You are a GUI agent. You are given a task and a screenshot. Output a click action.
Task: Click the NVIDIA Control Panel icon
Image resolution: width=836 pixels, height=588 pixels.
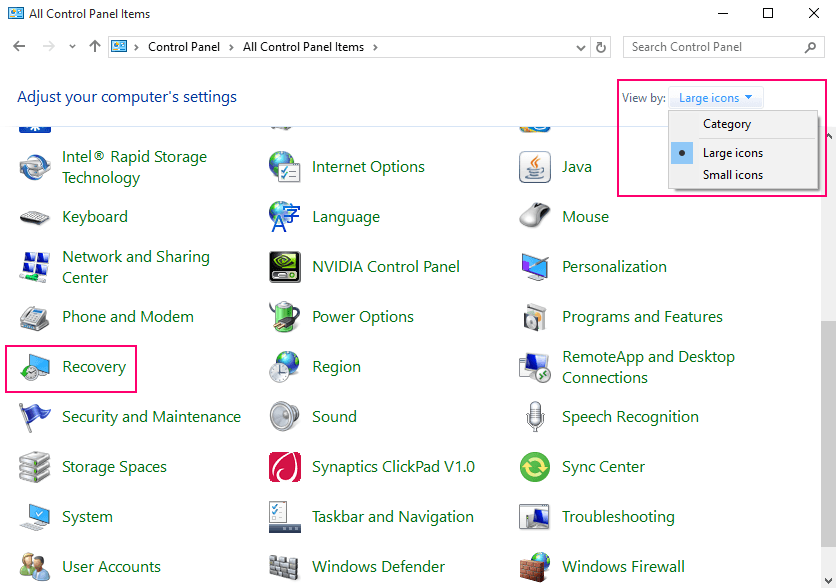pyautogui.click(x=285, y=267)
